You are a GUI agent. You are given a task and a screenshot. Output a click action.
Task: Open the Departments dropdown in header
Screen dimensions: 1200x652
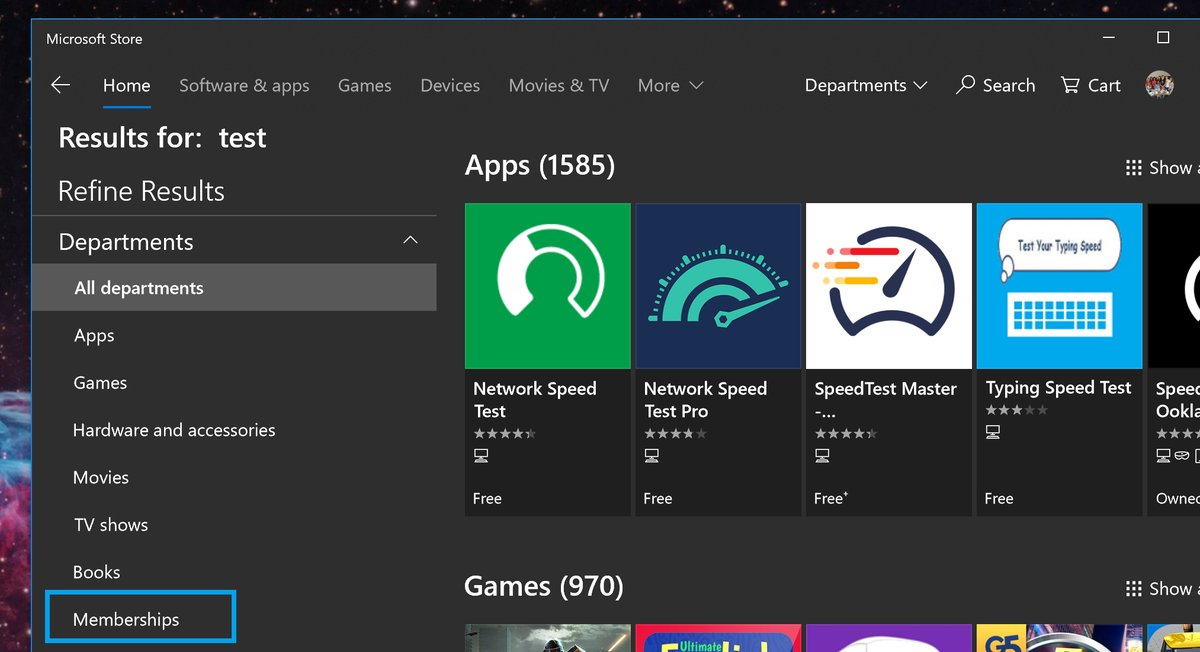[x=866, y=86]
